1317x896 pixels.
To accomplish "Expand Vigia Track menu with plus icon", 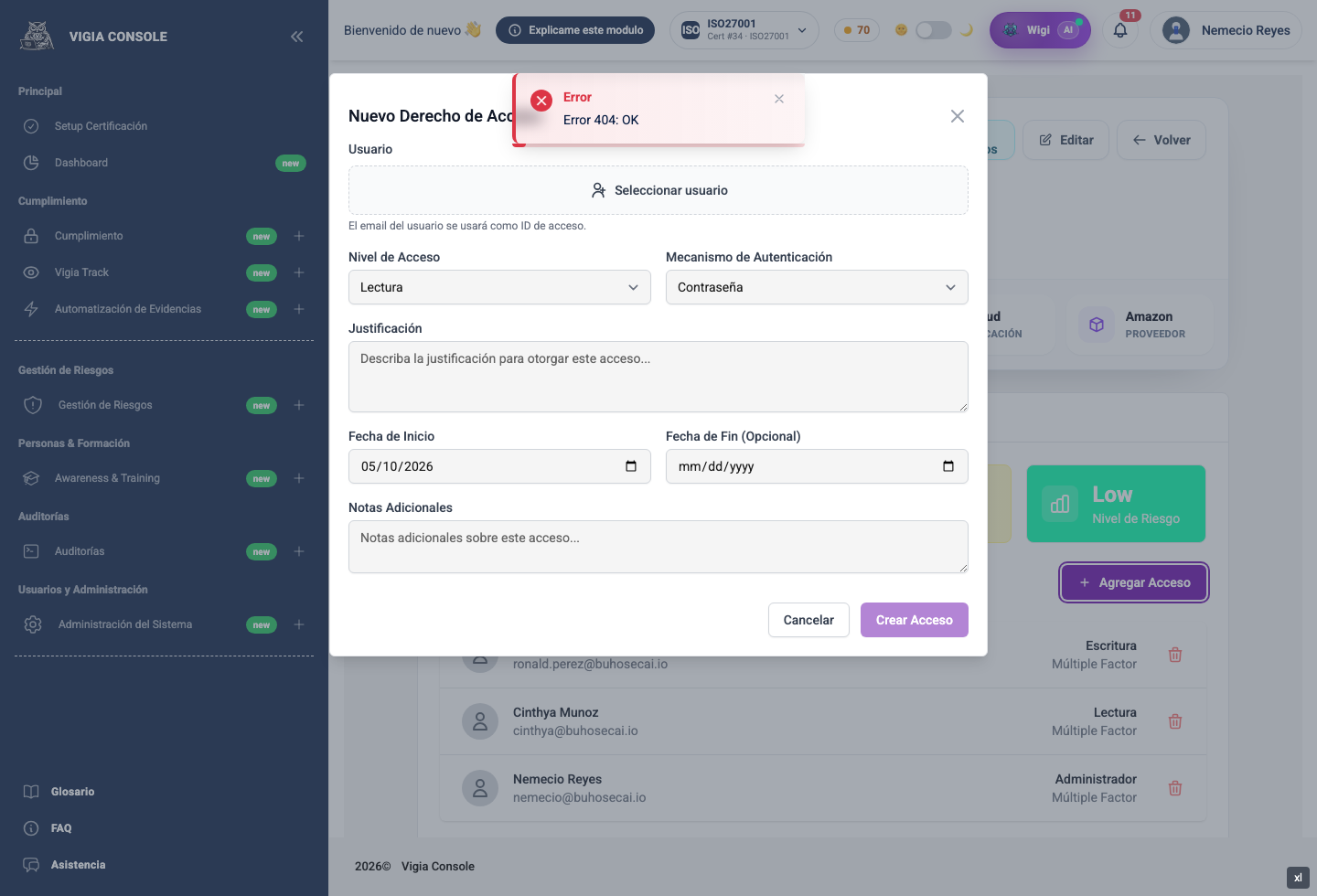I will click(x=299, y=272).
